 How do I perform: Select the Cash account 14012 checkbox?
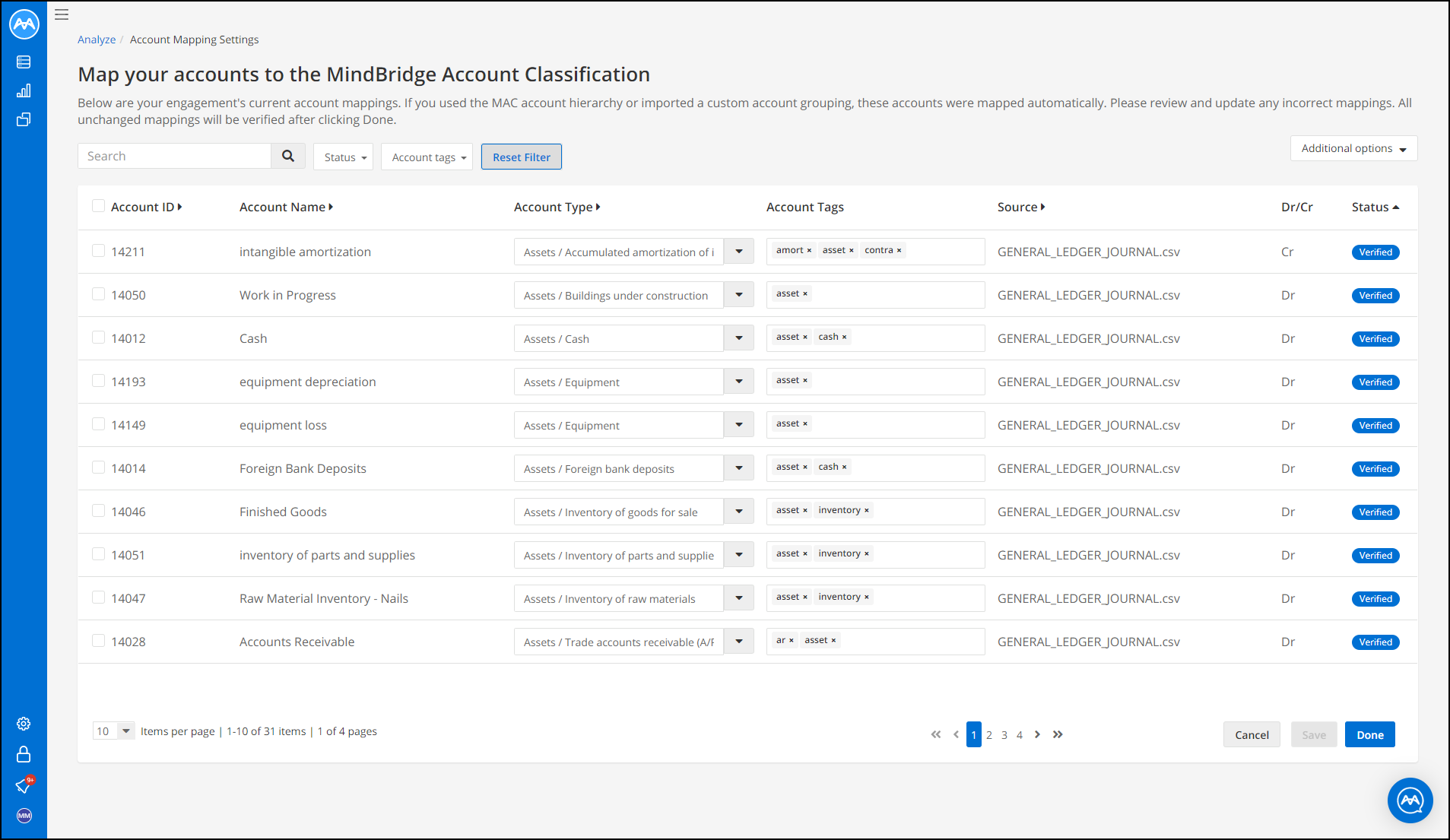pyautogui.click(x=98, y=338)
